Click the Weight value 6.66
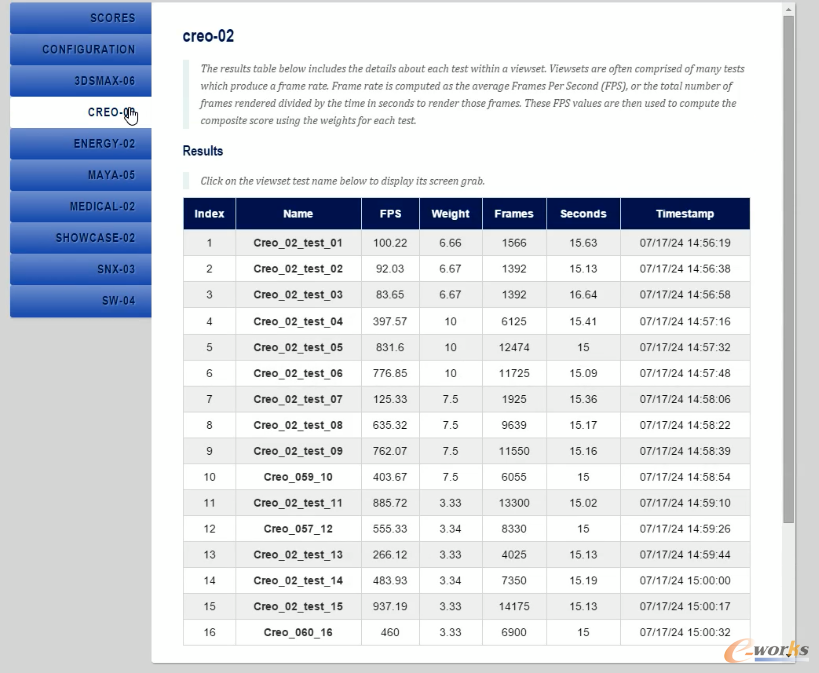This screenshot has height=673, width=819. pos(450,243)
